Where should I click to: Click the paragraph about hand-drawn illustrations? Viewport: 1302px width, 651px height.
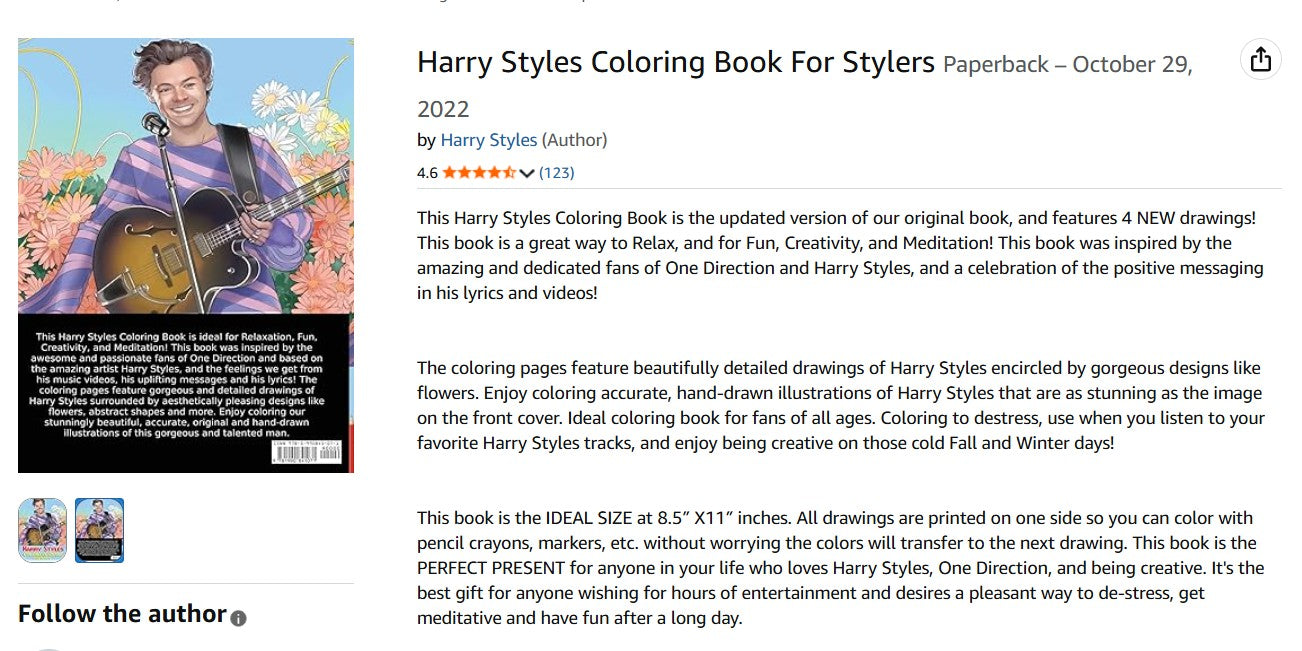pos(841,405)
